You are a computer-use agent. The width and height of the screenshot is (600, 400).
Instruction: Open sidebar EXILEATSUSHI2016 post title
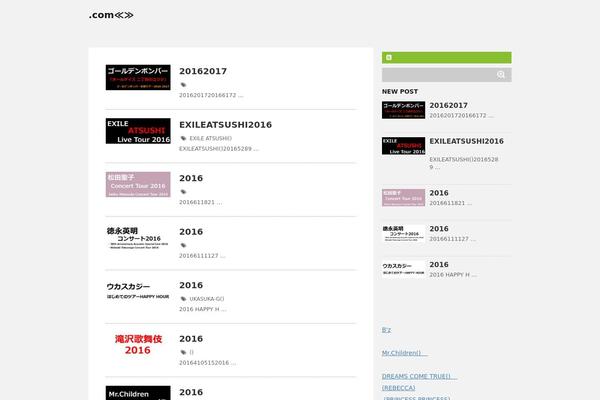(466, 141)
